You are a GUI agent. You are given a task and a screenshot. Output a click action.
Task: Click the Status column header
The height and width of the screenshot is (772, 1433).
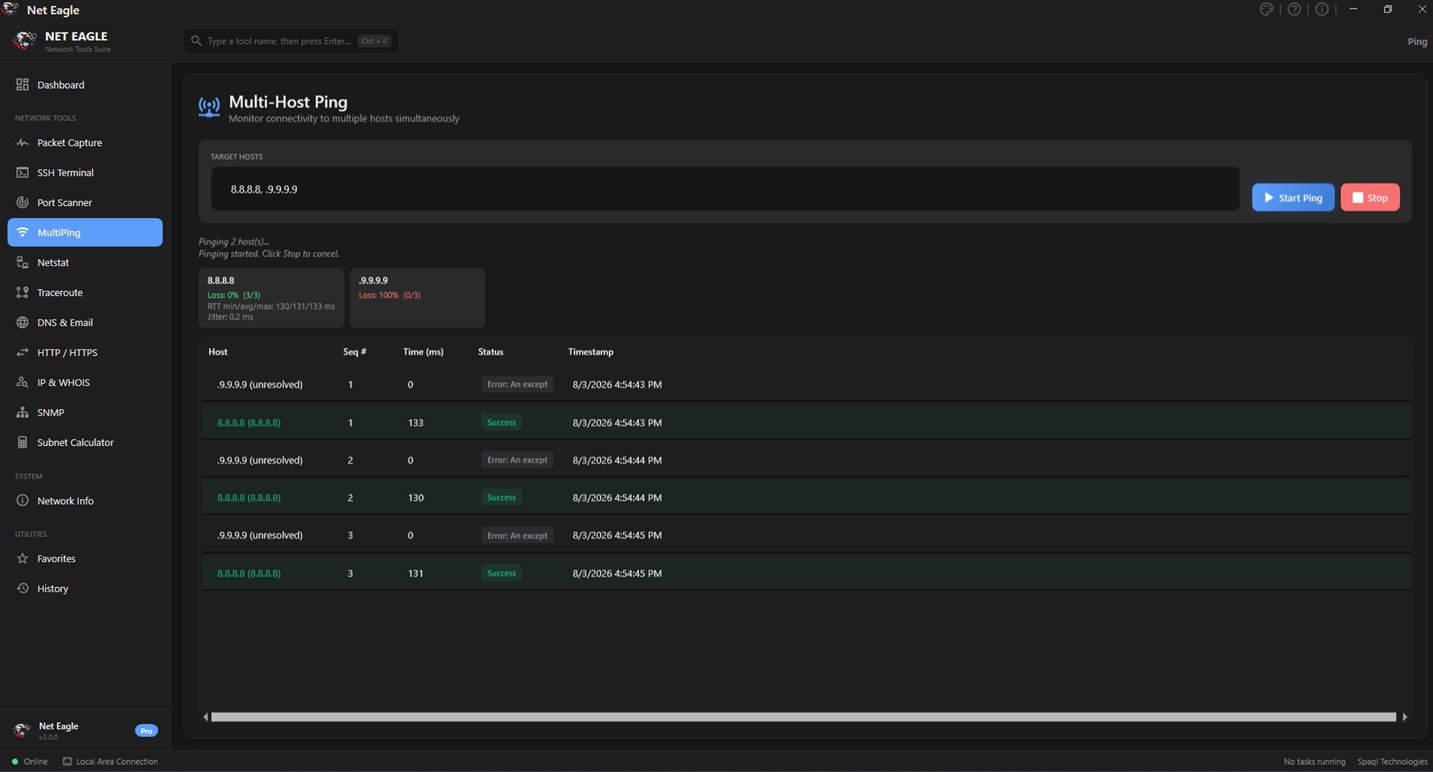point(491,352)
